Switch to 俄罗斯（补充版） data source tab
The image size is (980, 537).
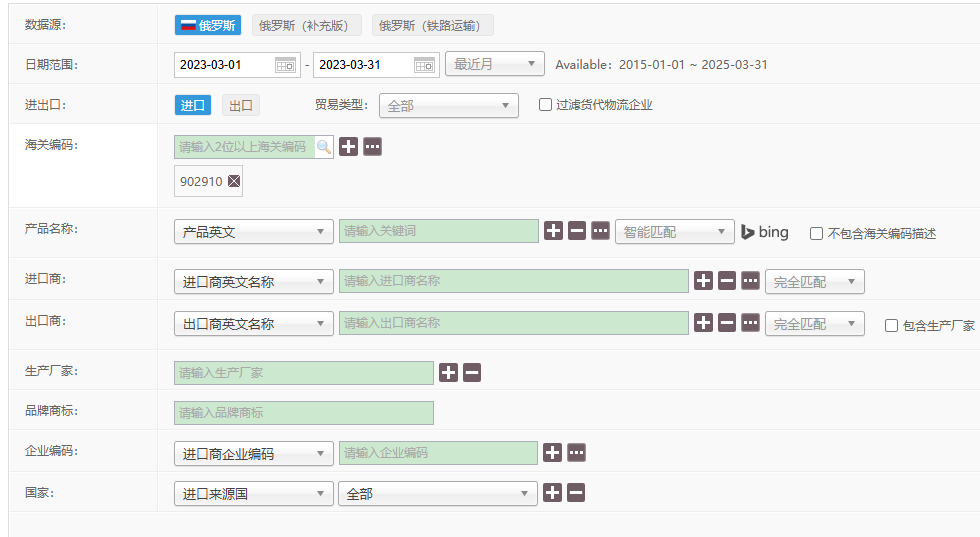tap(306, 26)
